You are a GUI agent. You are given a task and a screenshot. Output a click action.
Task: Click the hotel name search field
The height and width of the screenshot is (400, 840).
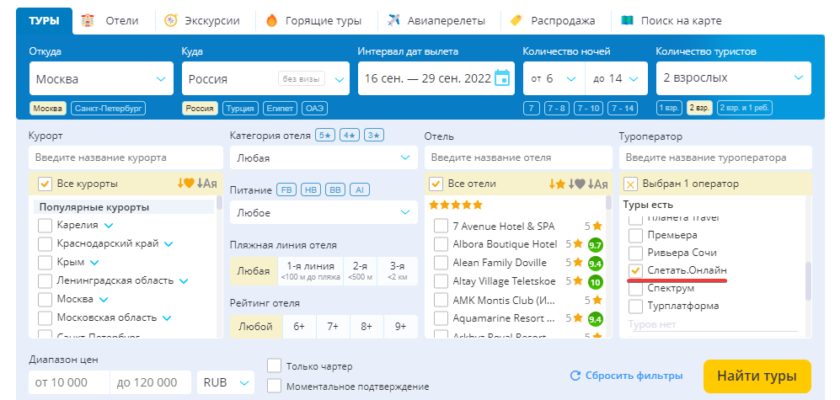(x=519, y=158)
